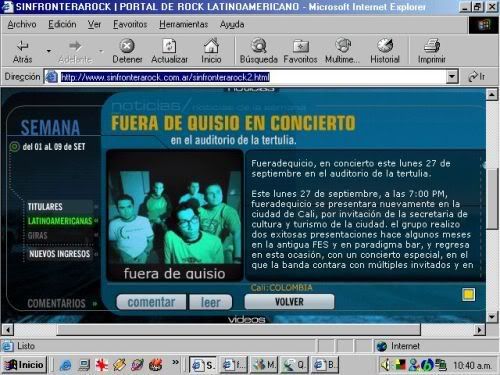Viewport: 500px width, 375px height.
Task: Open COMENTARIOS section link
Action: tap(56, 303)
